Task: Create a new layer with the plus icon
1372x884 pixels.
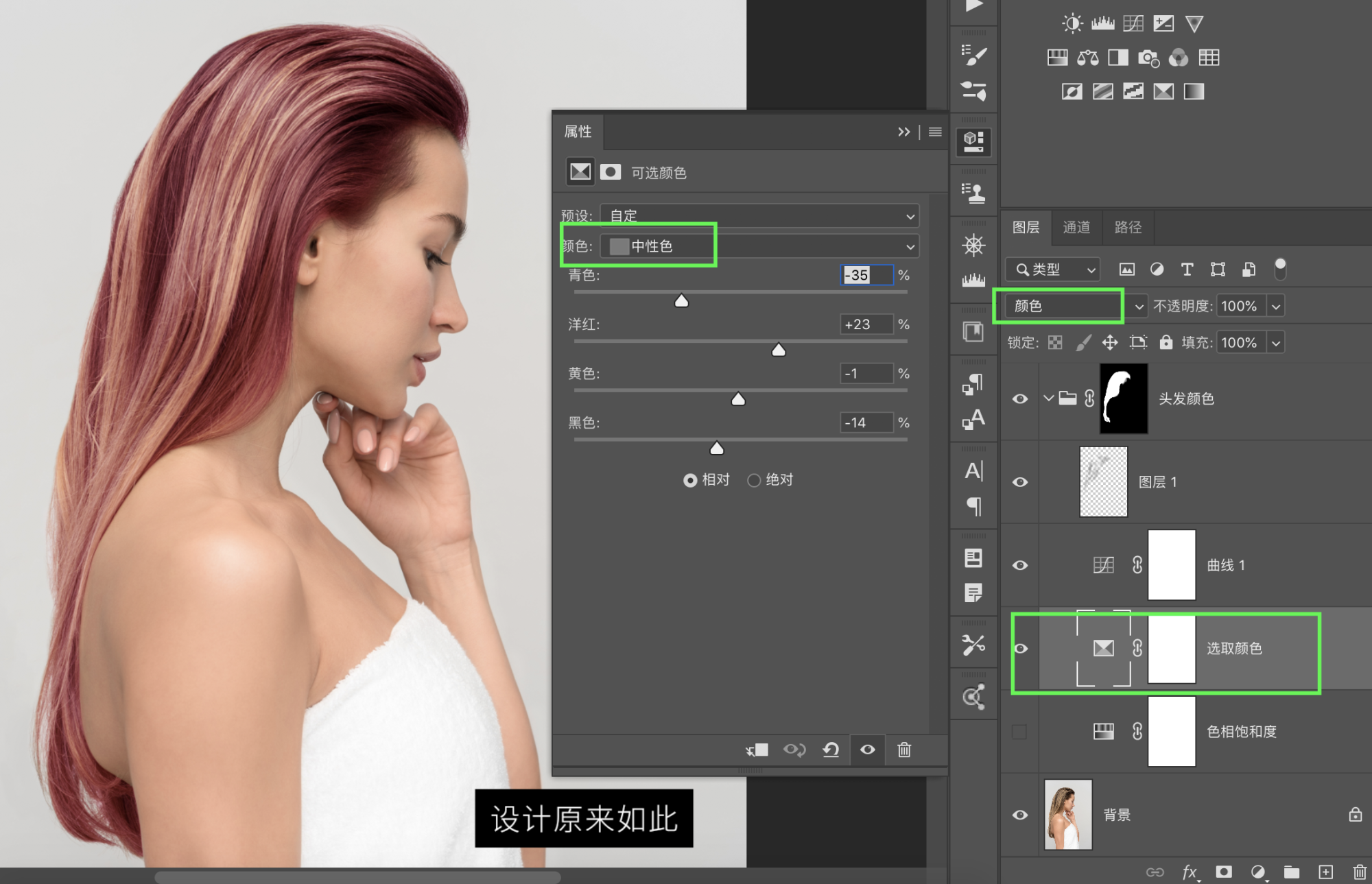Action: click(1325, 872)
